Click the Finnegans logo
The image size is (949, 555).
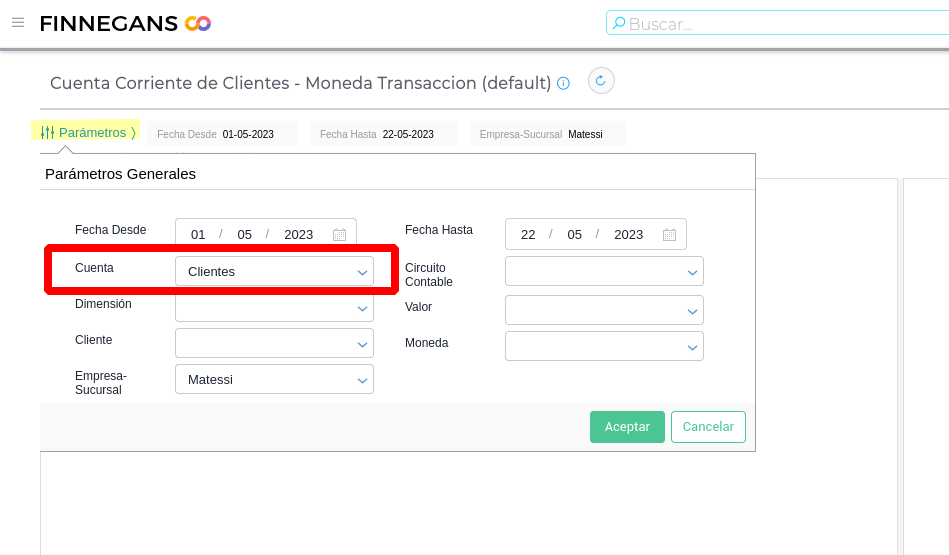pyautogui.click(x=125, y=23)
